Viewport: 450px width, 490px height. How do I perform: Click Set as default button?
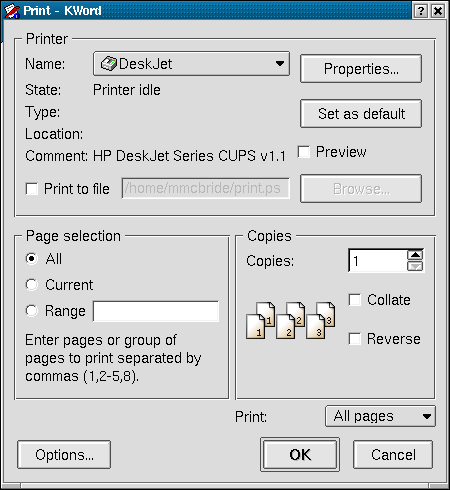[x=361, y=114]
